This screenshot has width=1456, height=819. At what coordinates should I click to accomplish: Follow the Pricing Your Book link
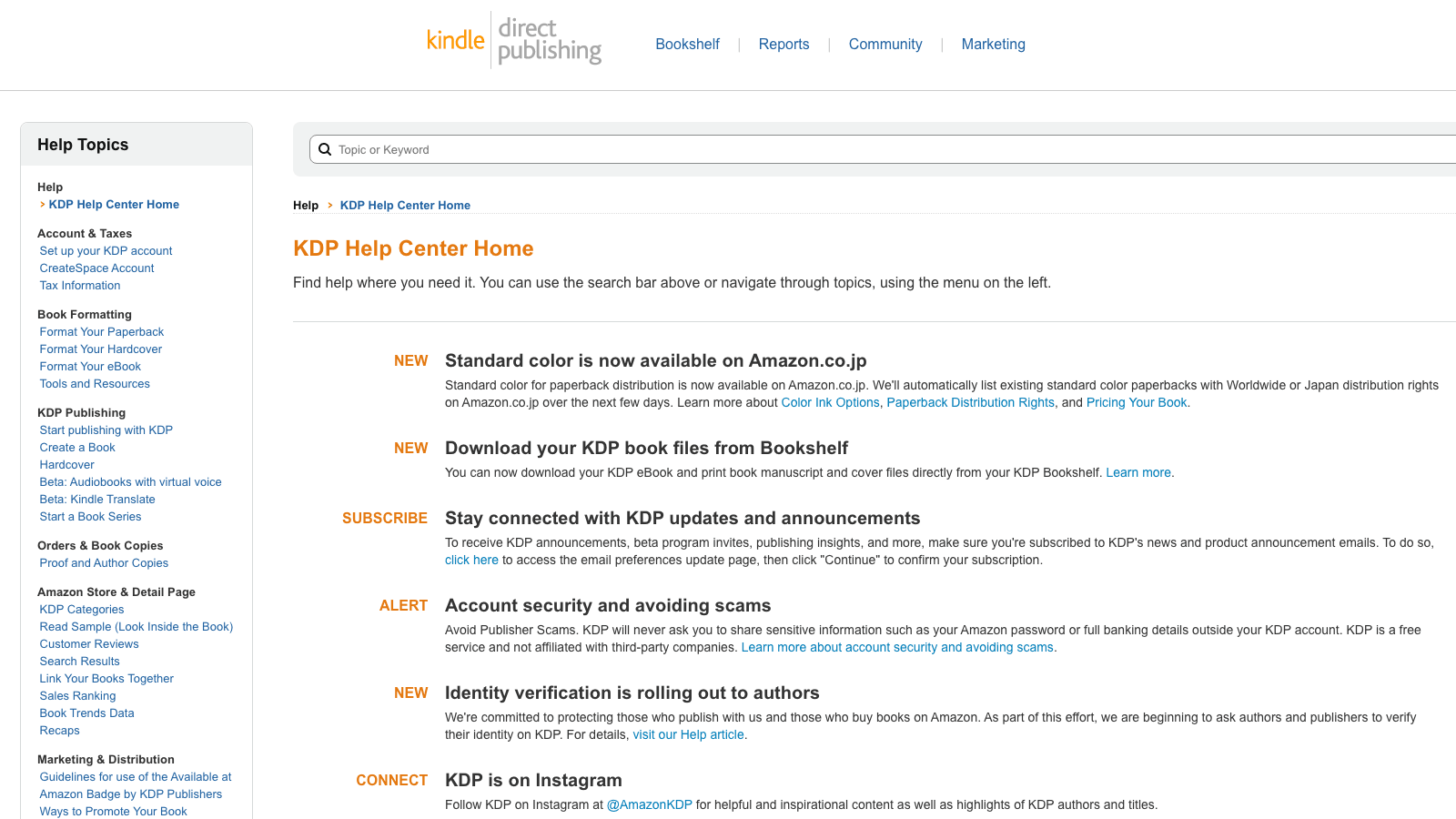(1137, 402)
